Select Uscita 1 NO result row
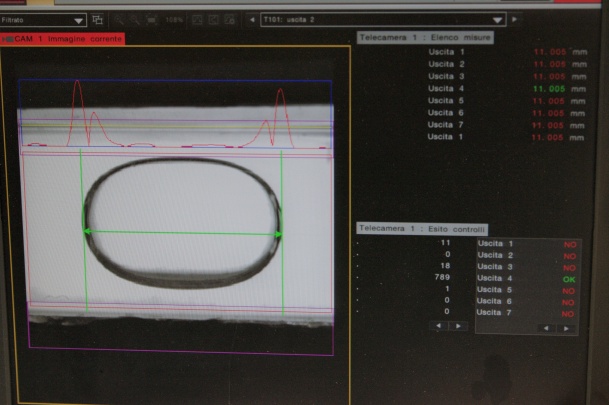The height and width of the screenshot is (405, 609). [526, 244]
